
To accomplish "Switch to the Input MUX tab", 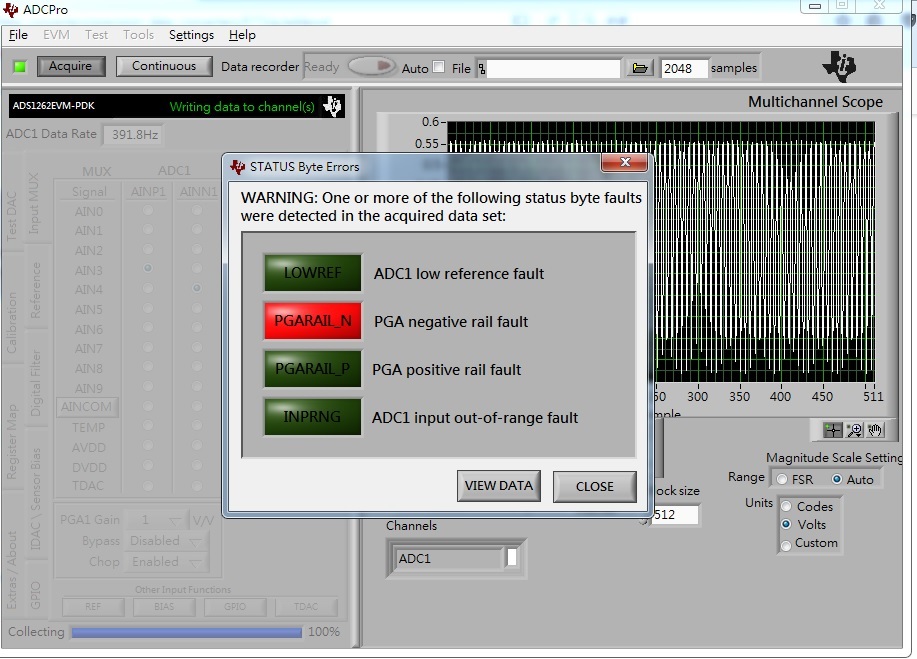I will pyautogui.click(x=34, y=202).
